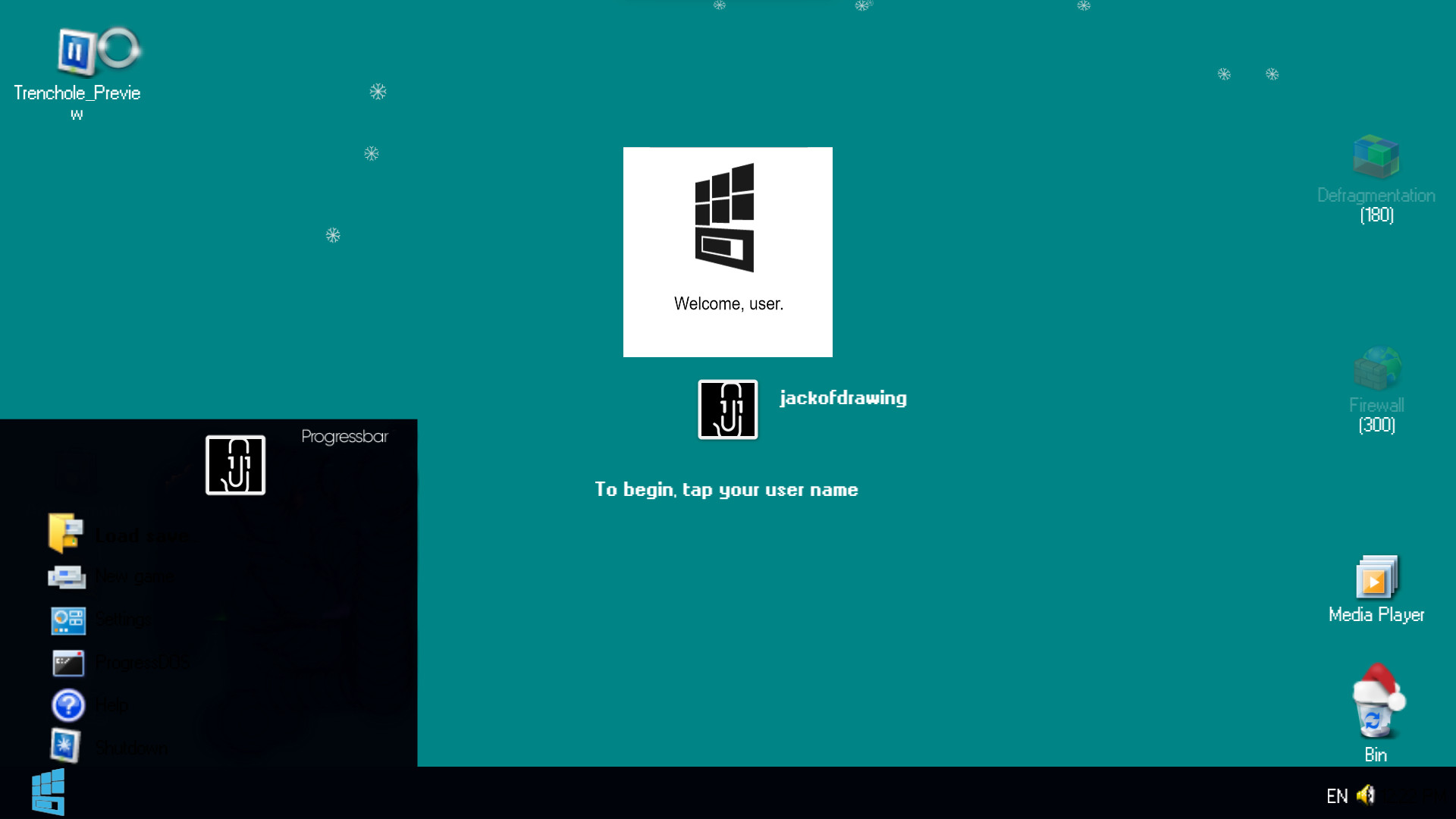The image size is (1456, 819).
Task: Click the jackofdrawing paperclip avatar on login
Action: [x=727, y=409]
